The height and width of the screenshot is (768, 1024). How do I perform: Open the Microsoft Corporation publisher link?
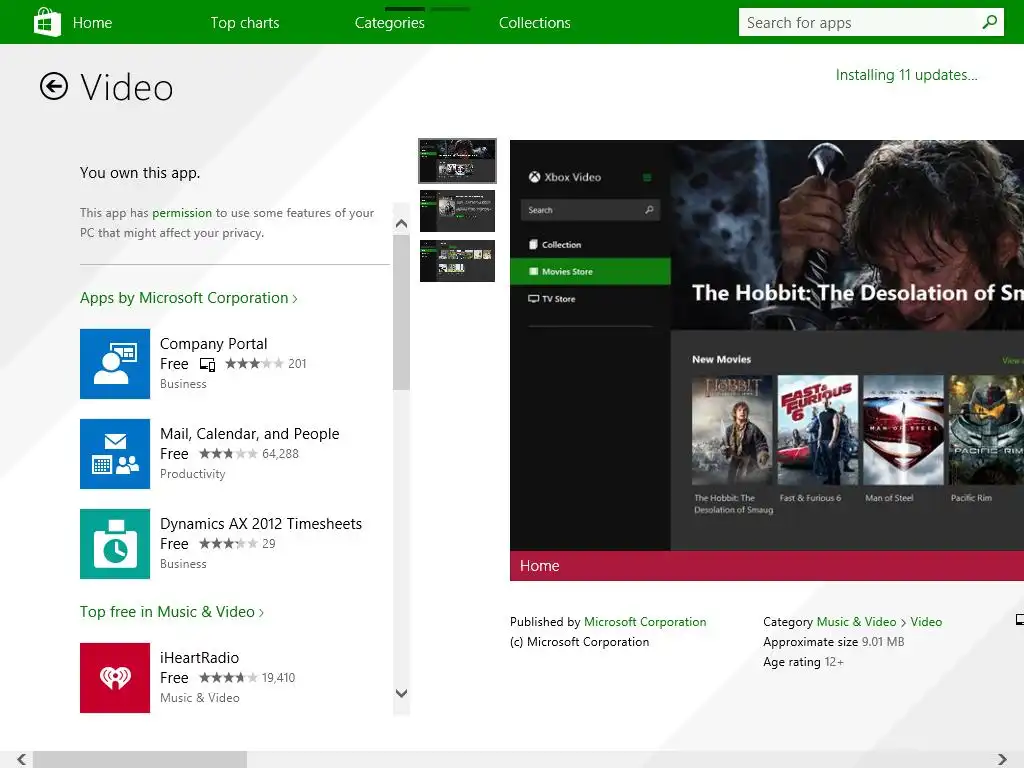click(x=645, y=622)
